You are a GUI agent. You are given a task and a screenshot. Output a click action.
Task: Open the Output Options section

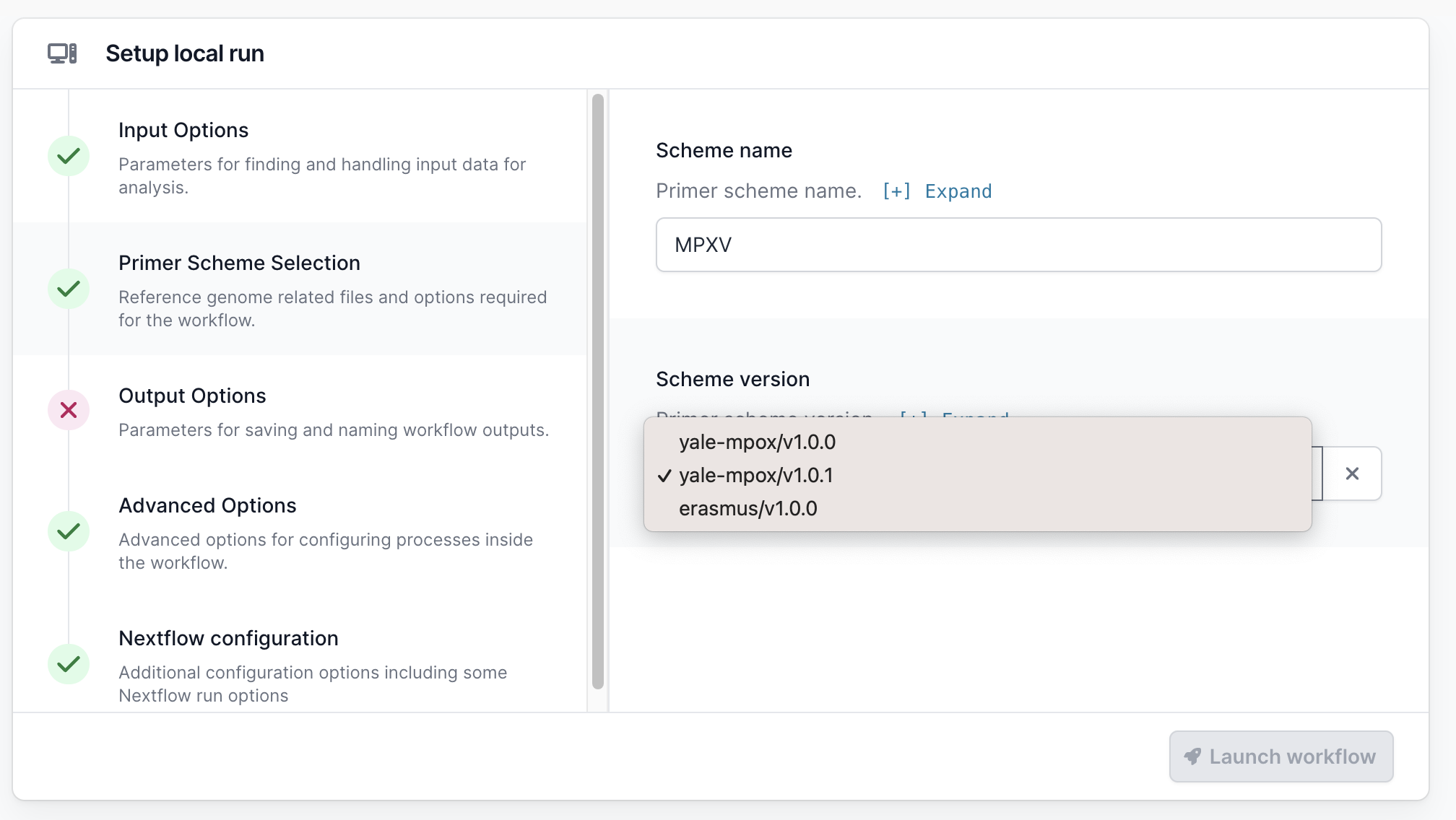click(x=192, y=396)
